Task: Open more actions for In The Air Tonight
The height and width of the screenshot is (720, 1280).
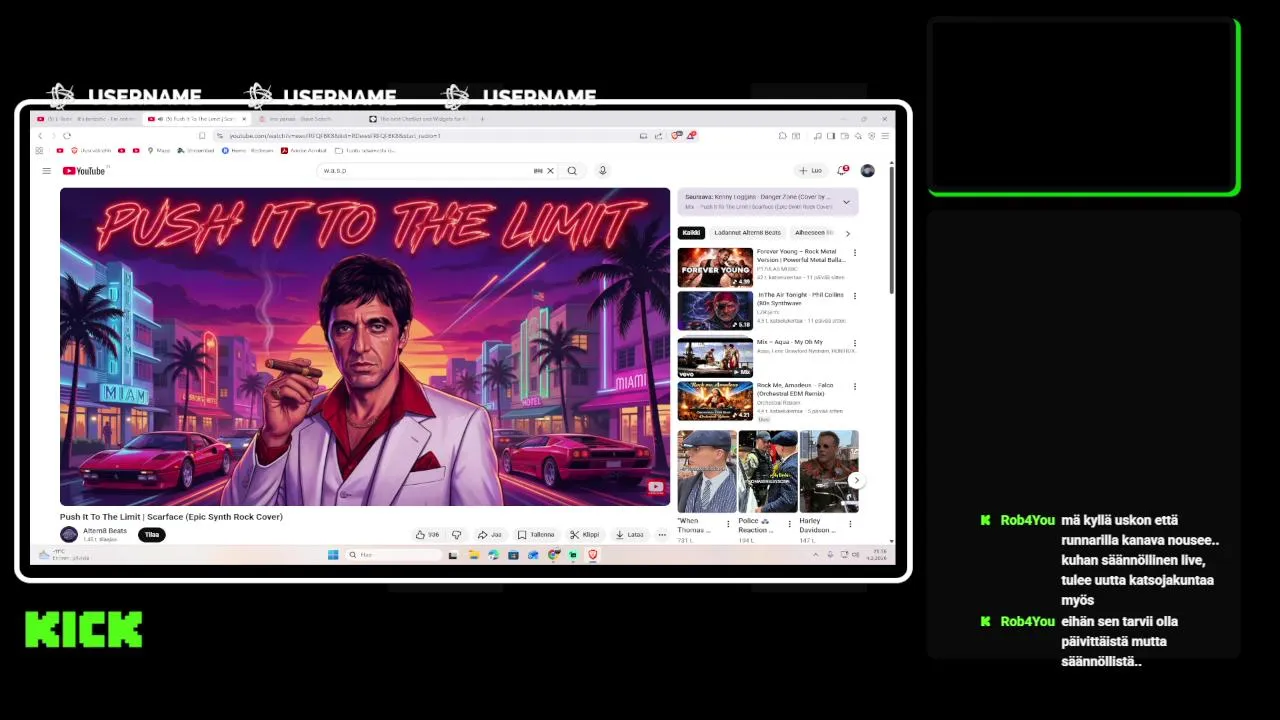Action: coord(854,296)
